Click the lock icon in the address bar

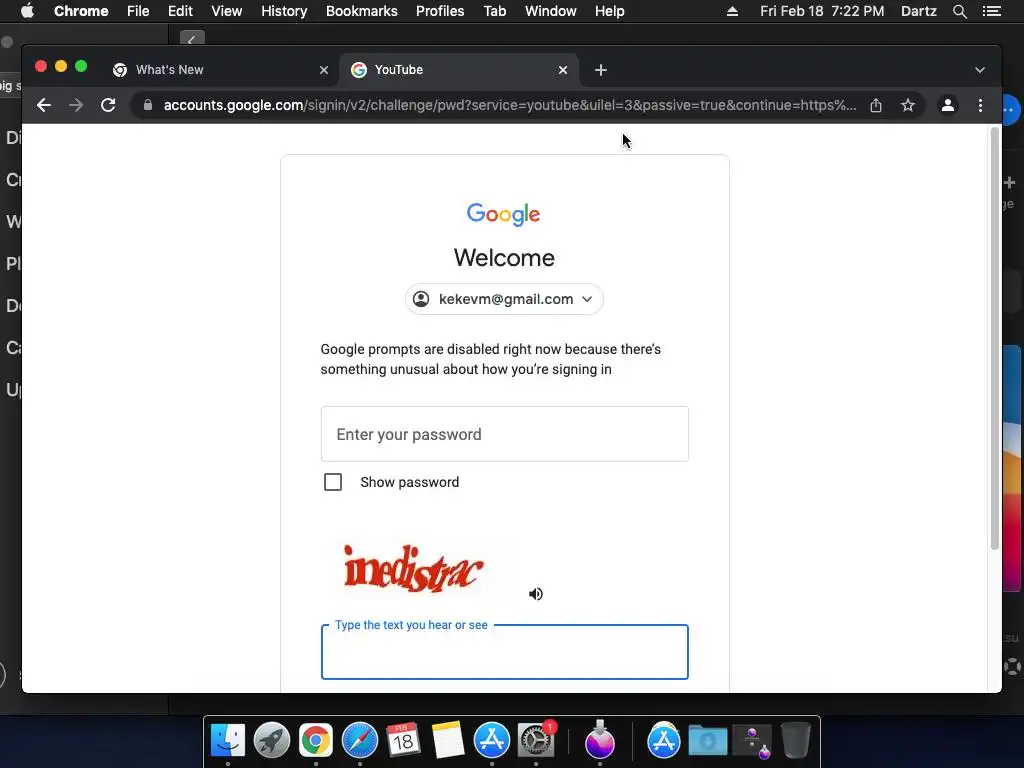click(148, 105)
